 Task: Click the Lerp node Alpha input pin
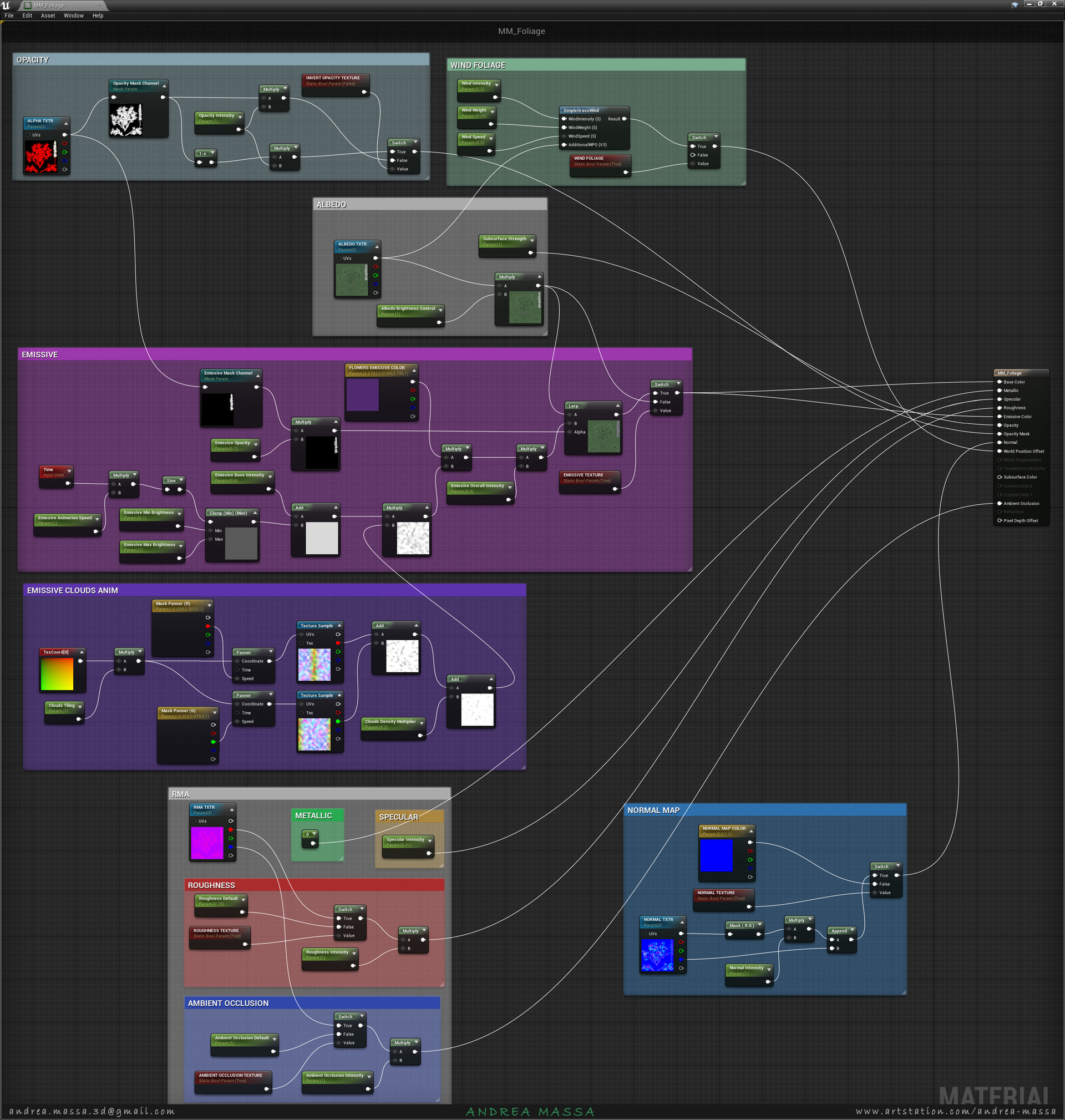tap(570, 432)
